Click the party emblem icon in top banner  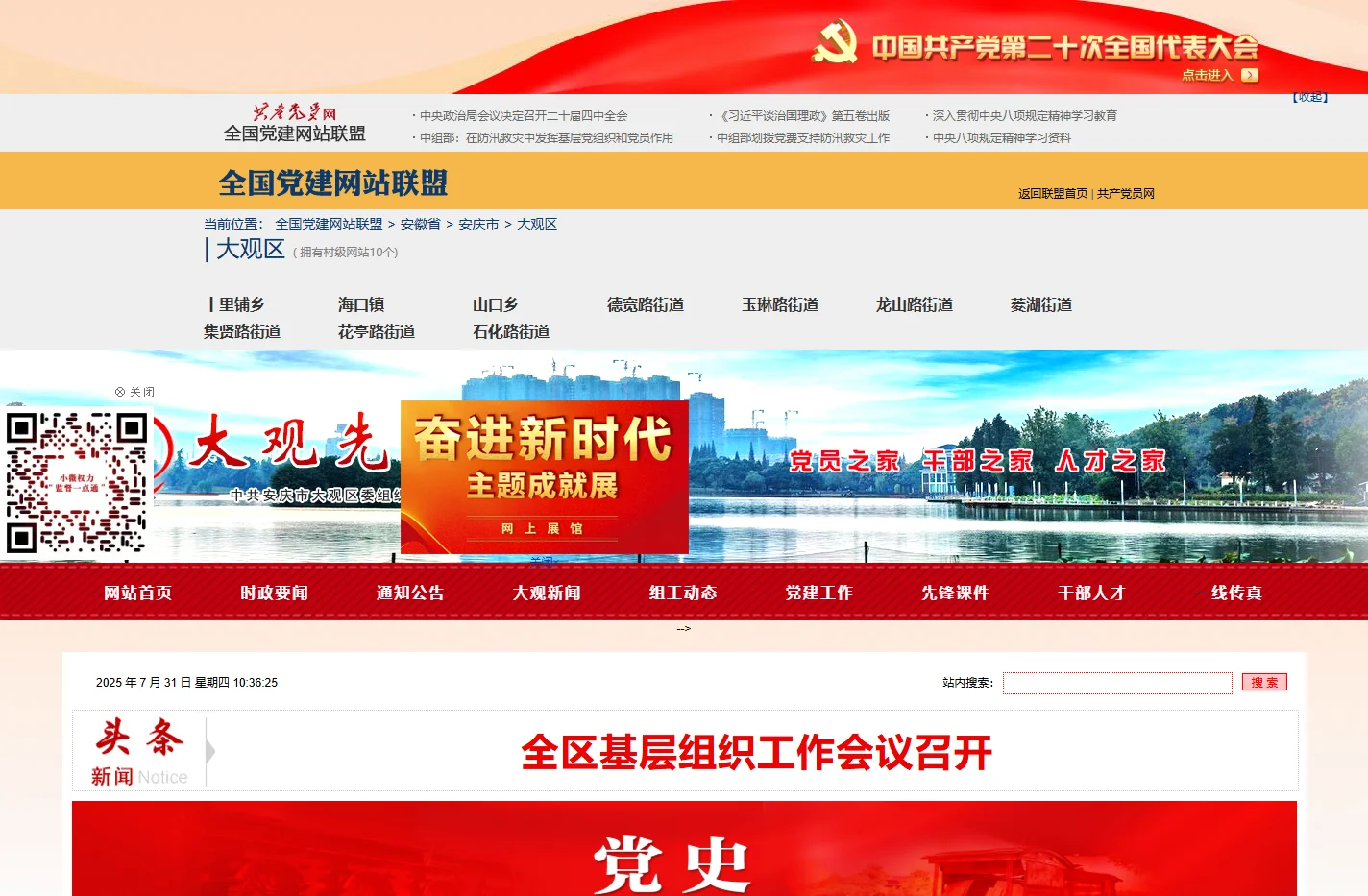pyautogui.click(x=834, y=42)
